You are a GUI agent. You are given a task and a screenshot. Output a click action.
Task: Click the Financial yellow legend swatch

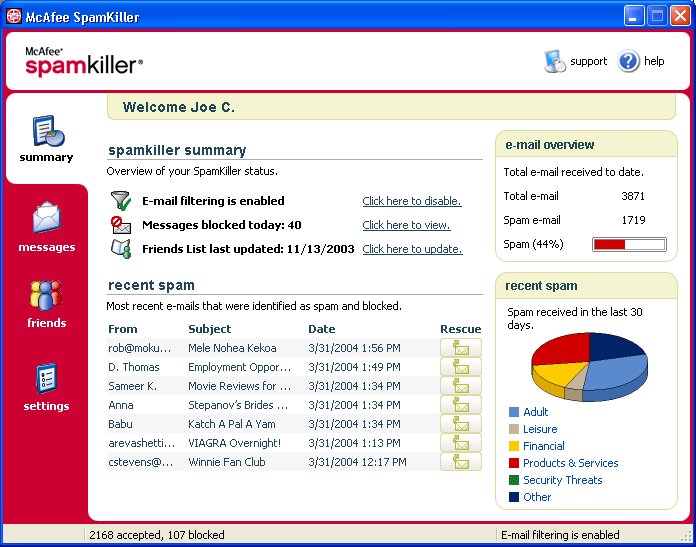coord(514,446)
